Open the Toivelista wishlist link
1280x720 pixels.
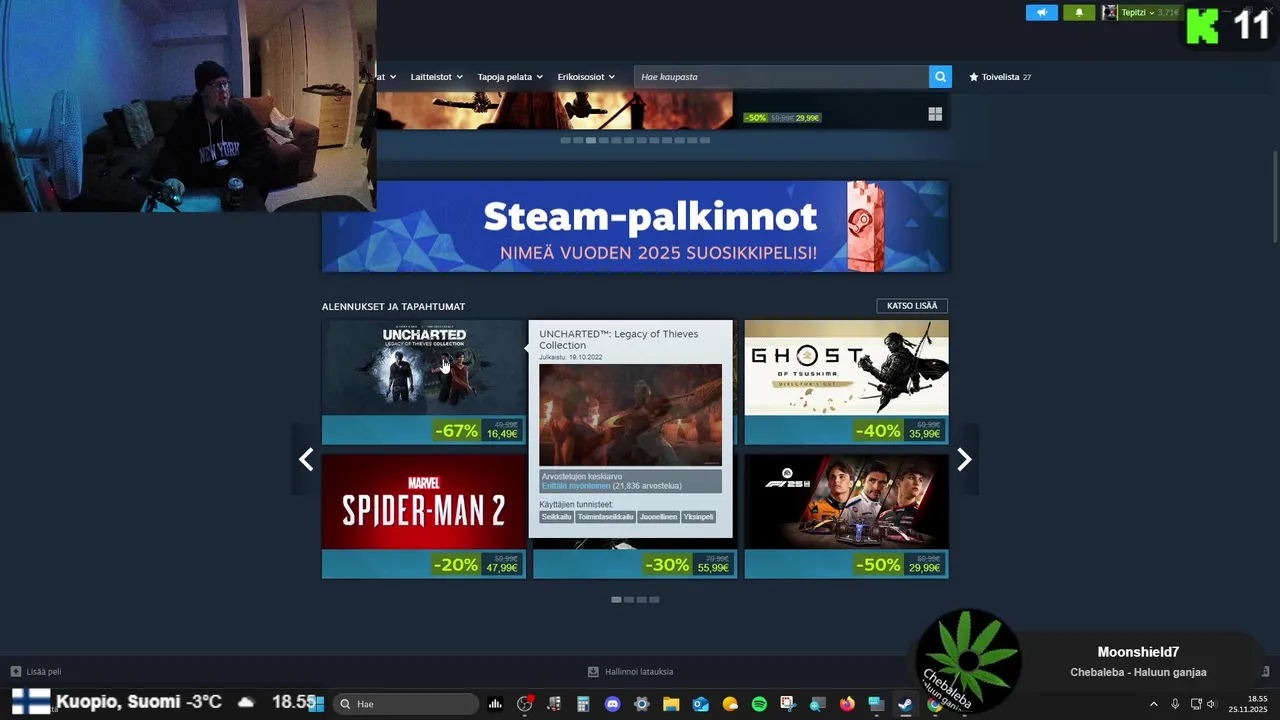[x=1000, y=77]
